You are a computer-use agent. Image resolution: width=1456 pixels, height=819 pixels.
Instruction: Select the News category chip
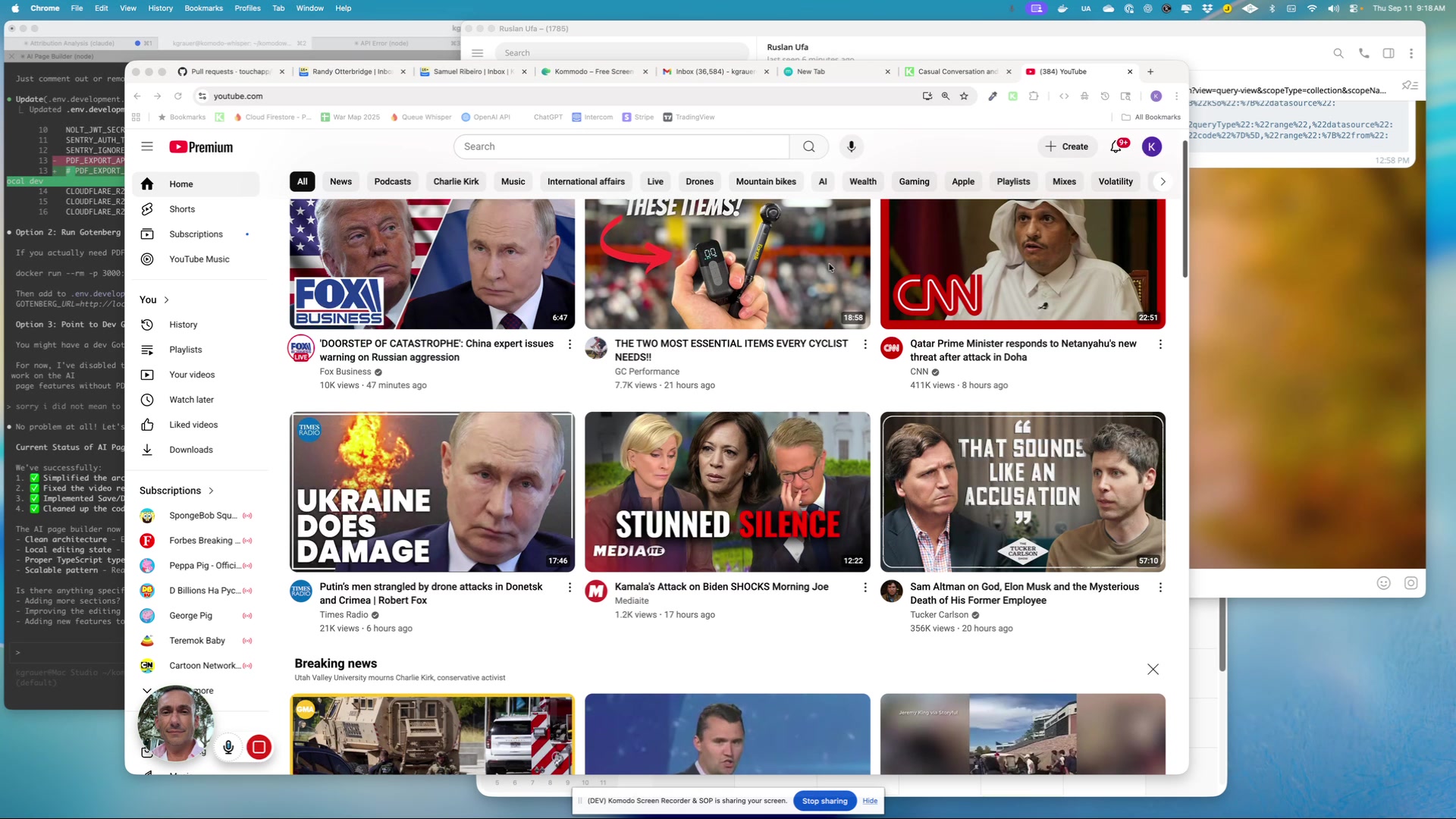[340, 182]
